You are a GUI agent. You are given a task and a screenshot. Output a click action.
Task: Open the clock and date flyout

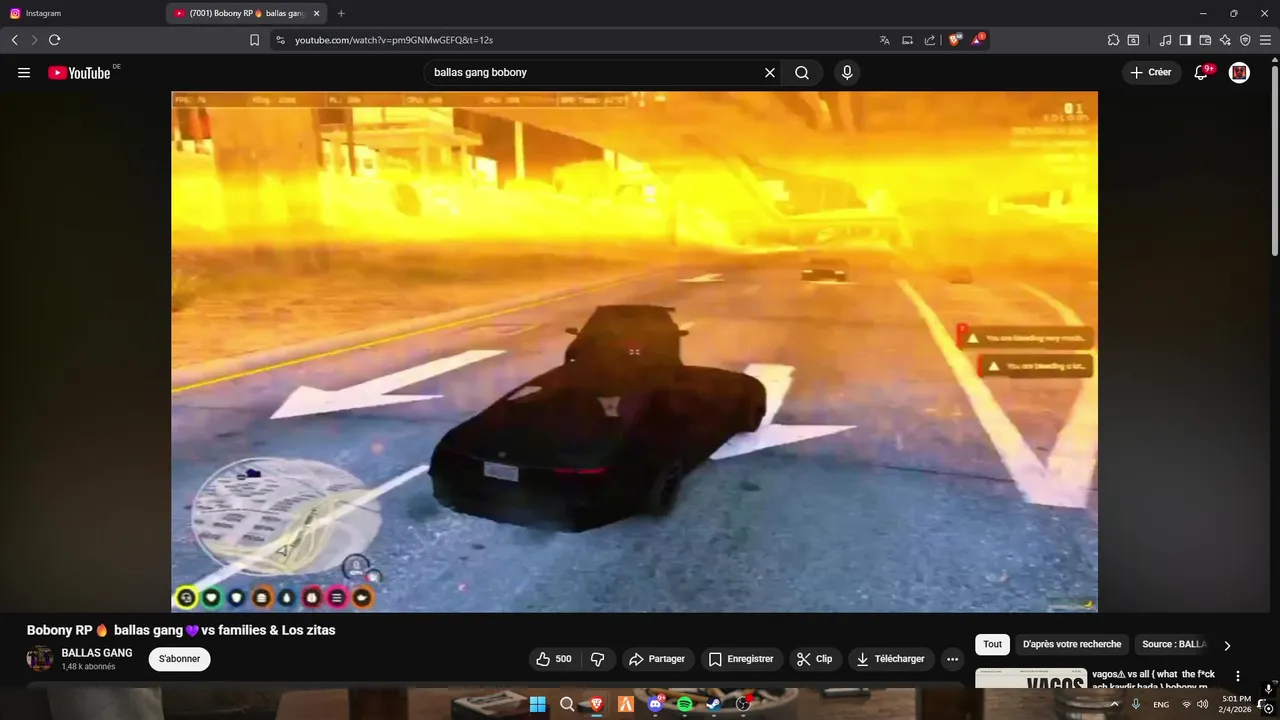click(x=1236, y=704)
